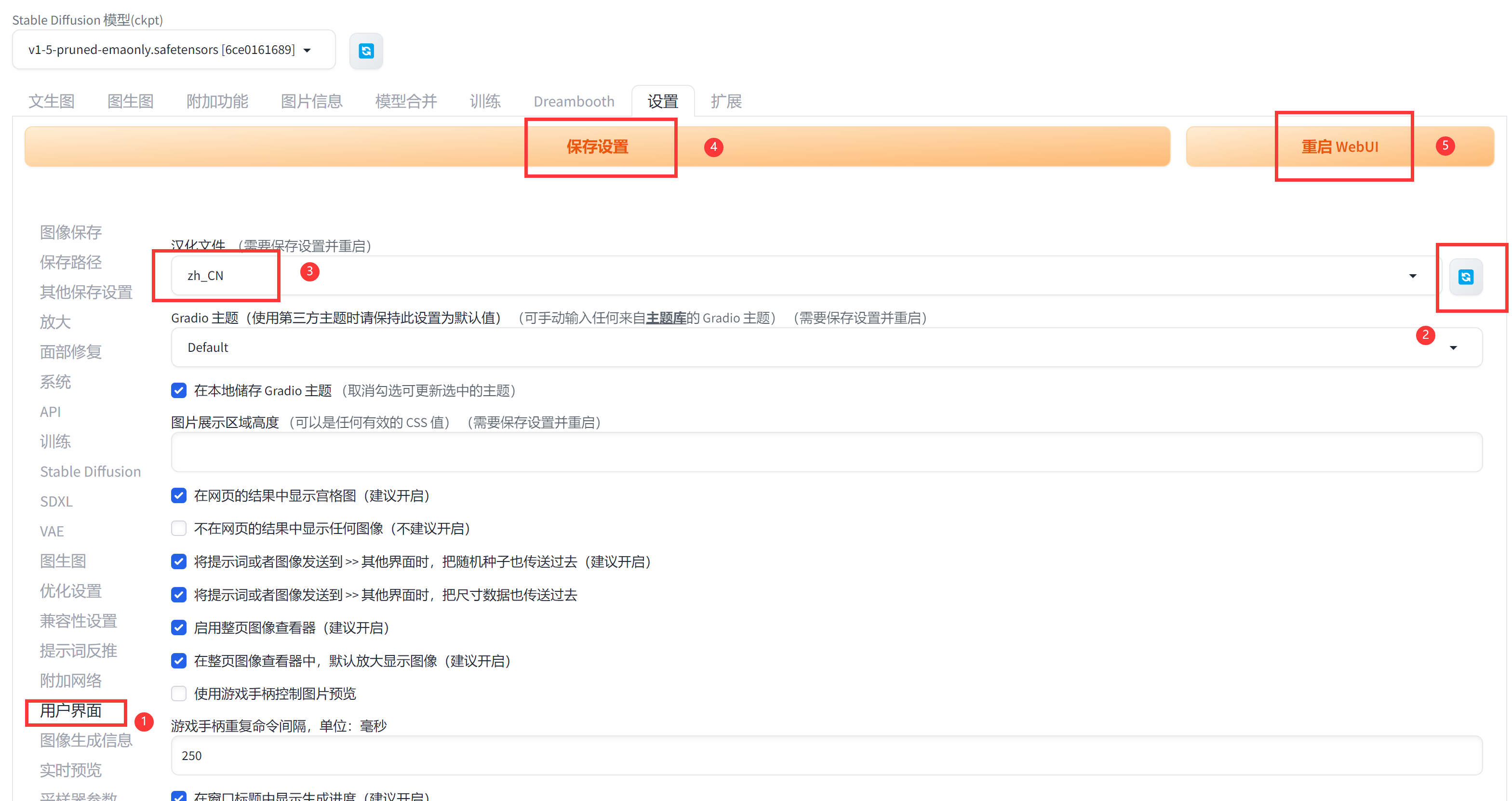Select 用户界面 in settings sidebar
Screen dimensions: 1512x801
pos(71,710)
